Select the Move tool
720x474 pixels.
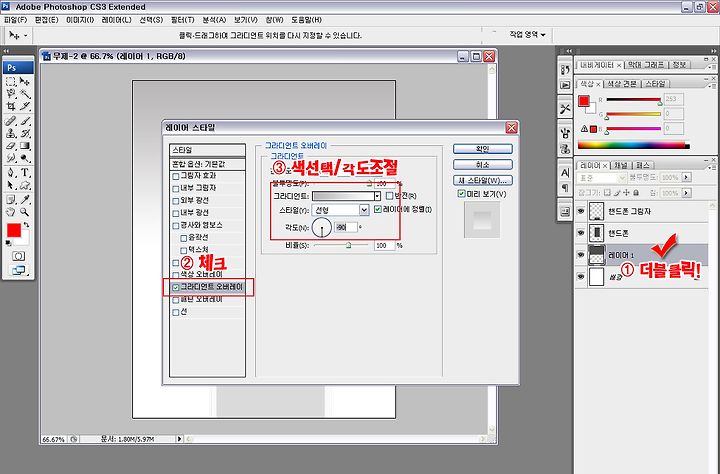tap(25, 82)
